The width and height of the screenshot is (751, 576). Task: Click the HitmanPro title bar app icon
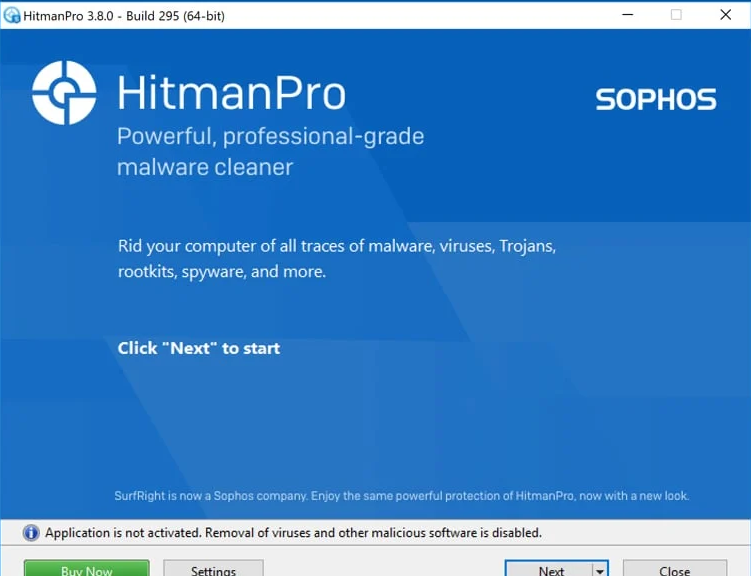point(11,15)
